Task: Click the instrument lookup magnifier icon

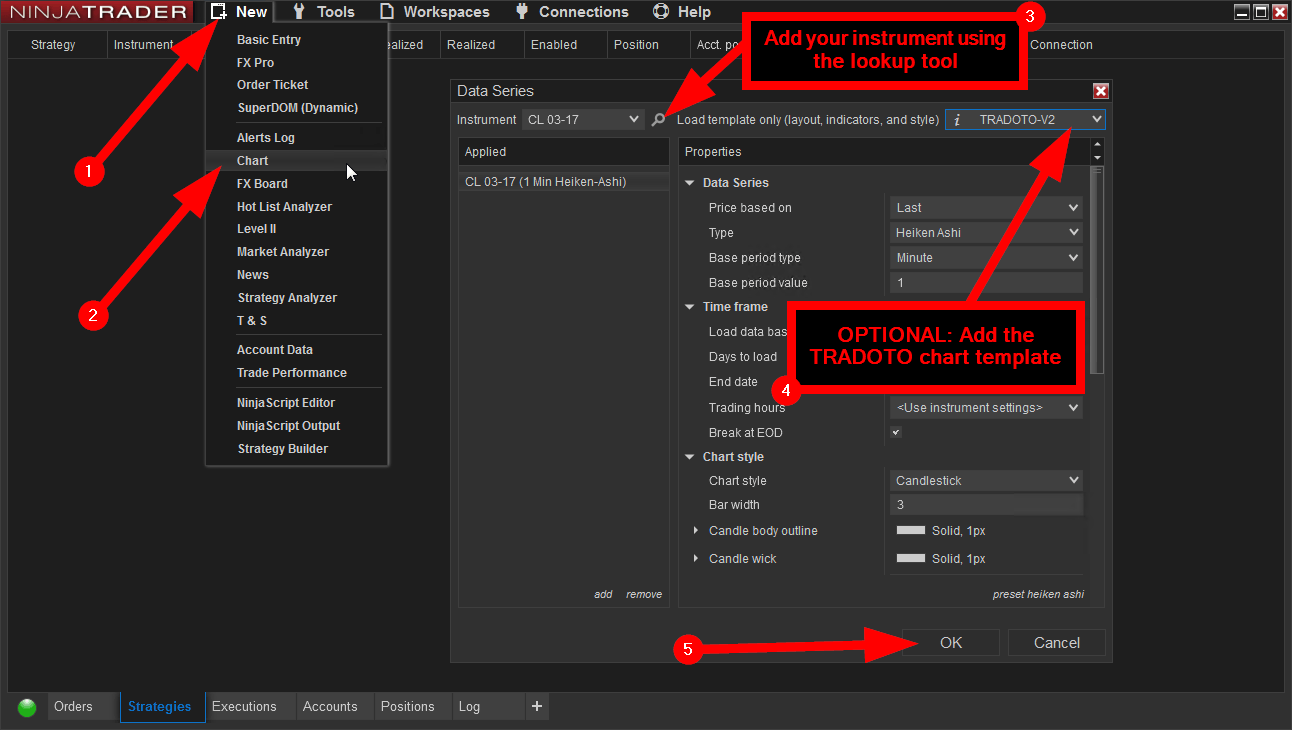Action: [x=658, y=120]
